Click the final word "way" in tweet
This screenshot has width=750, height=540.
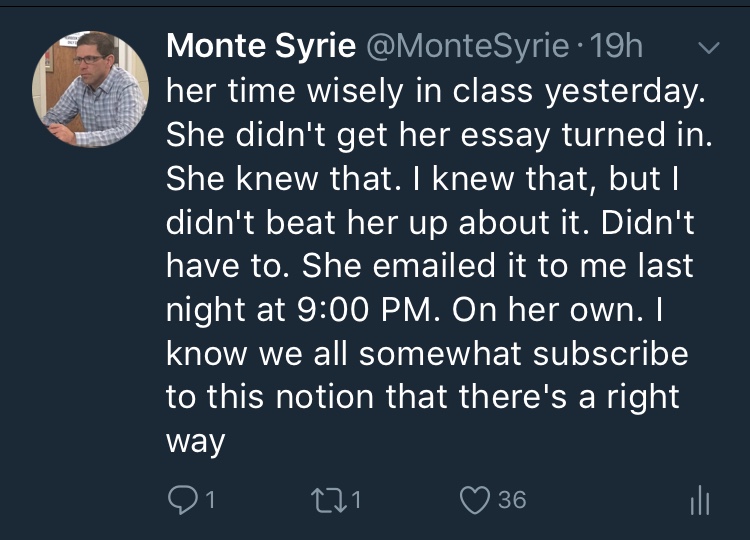click(x=195, y=442)
